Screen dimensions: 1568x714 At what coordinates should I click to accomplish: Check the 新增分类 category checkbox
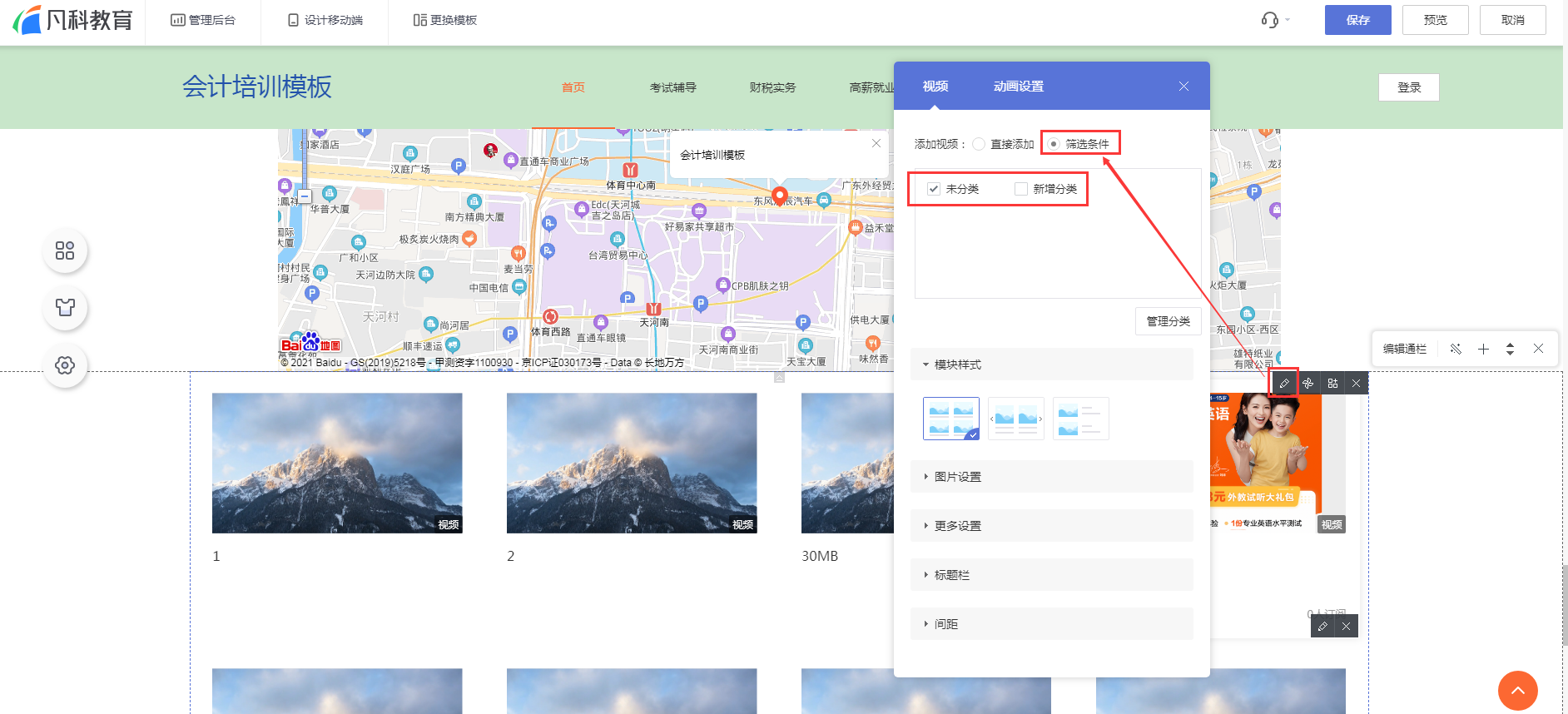(x=1021, y=189)
